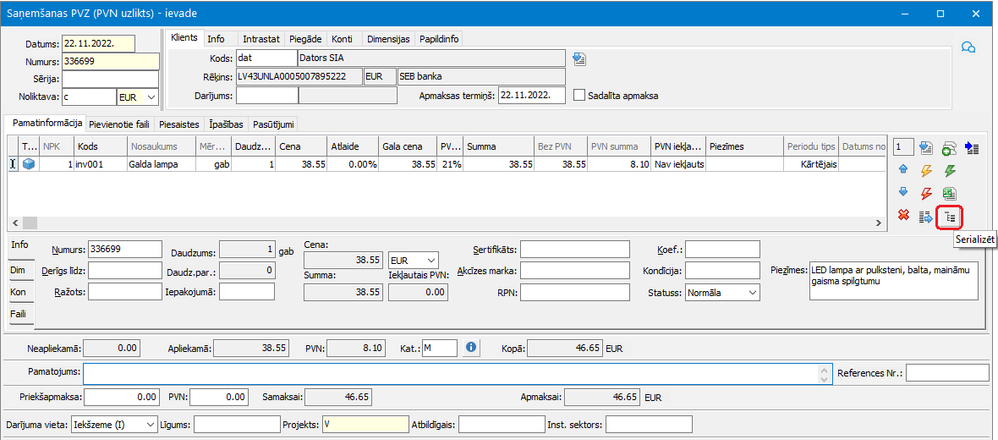This screenshot has height=440, width=998.
Task: Click the yellow lightning bolt icon
Action: pos(925,170)
